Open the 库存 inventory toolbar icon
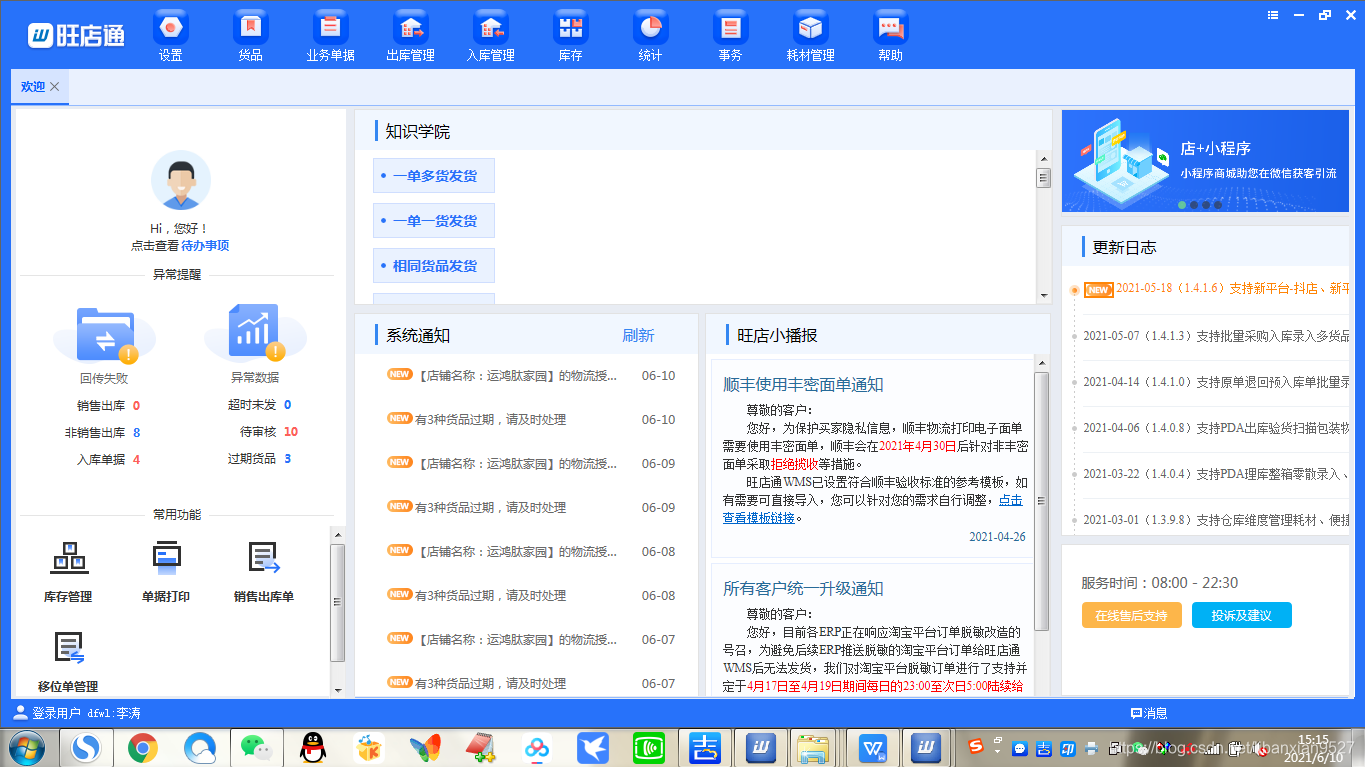Screen dimensions: 1365x767 (x=571, y=27)
